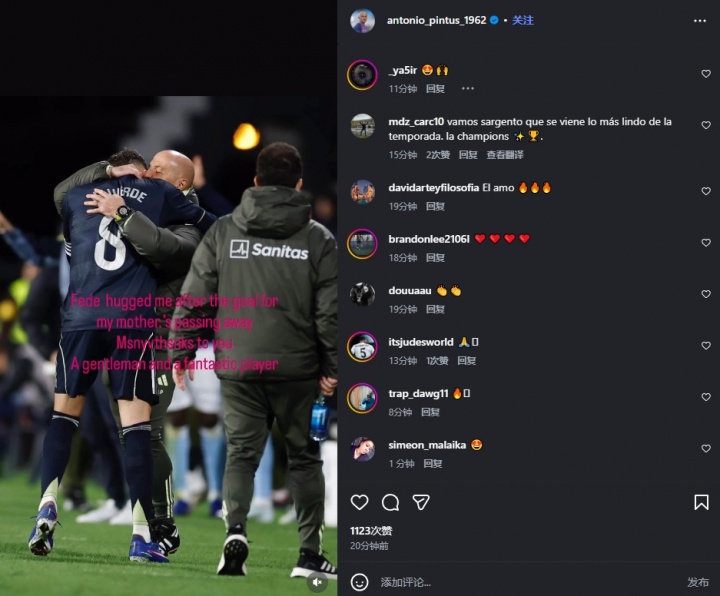Share post via paper plane icon
720x596 pixels.
421,502
